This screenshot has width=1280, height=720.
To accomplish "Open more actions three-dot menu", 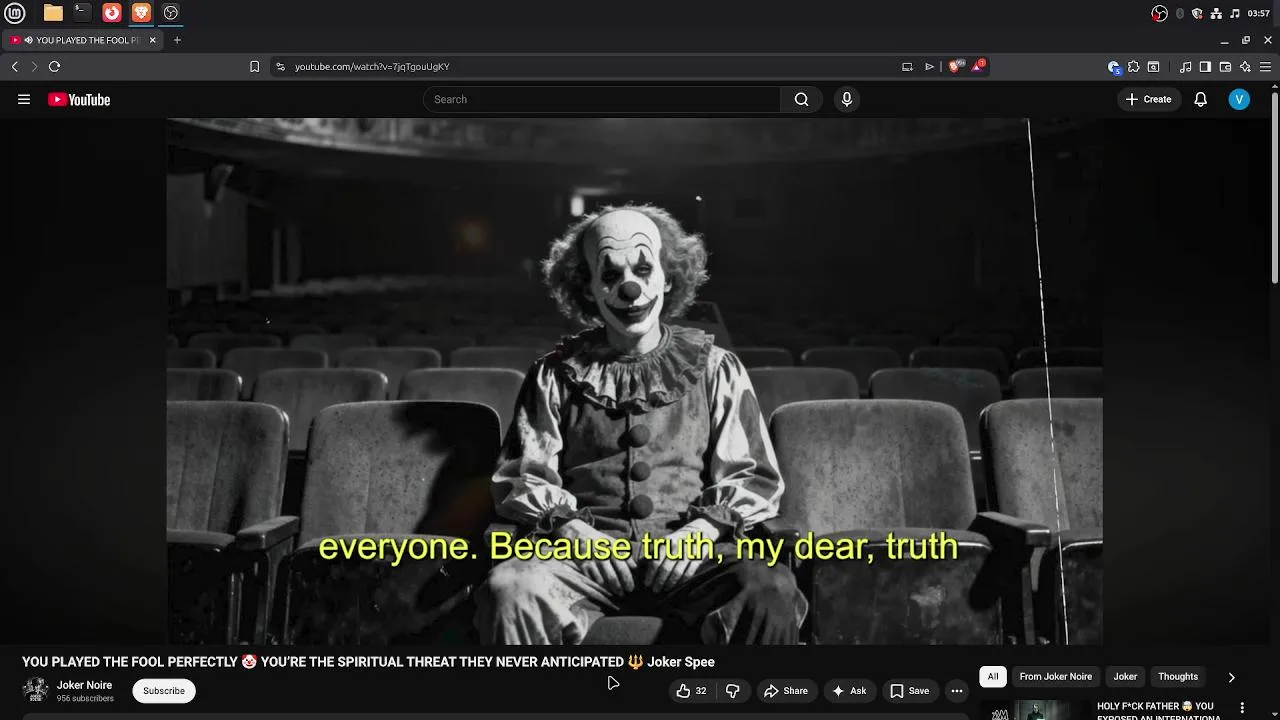I will [957, 691].
